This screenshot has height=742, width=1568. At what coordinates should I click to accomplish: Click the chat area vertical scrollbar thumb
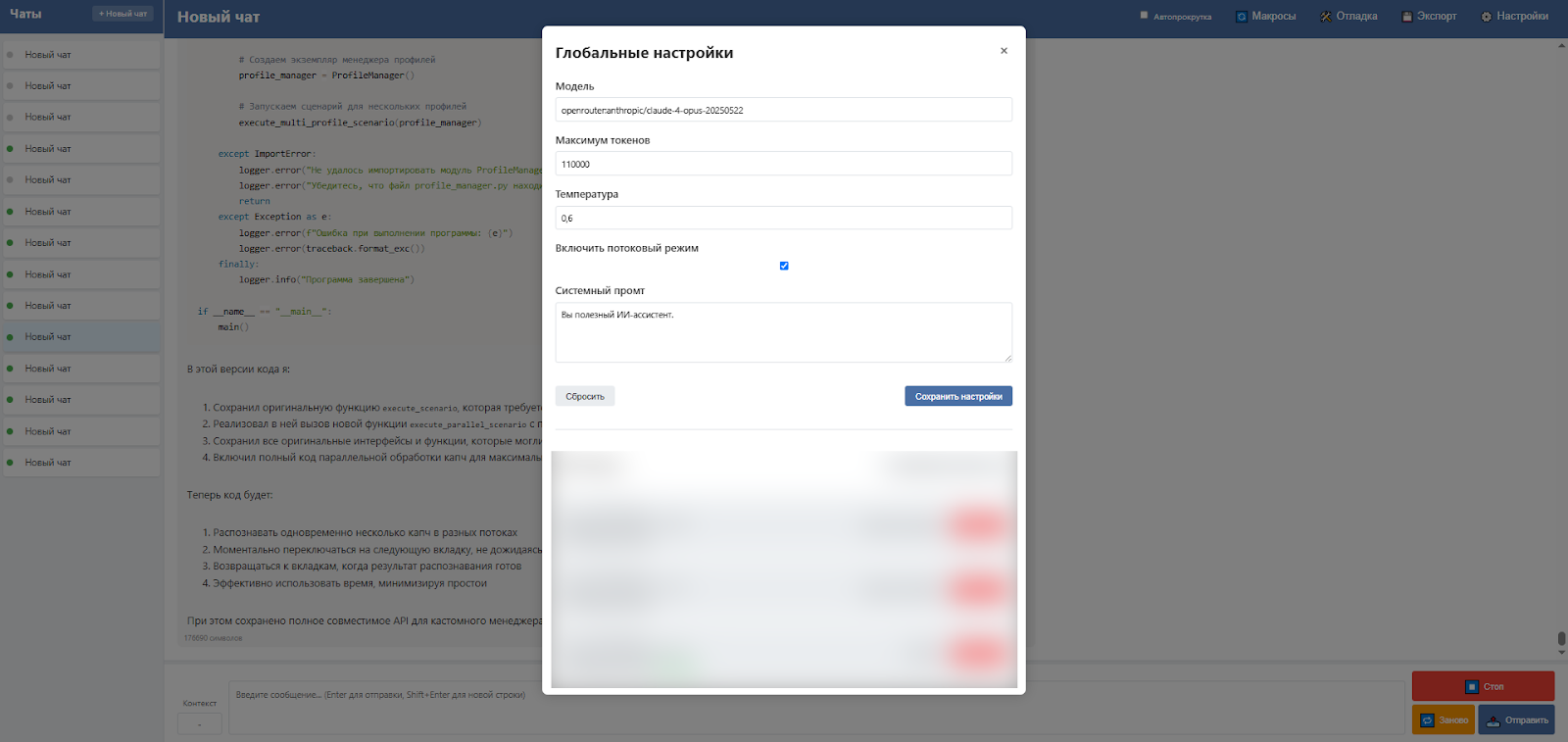point(1561,639)
